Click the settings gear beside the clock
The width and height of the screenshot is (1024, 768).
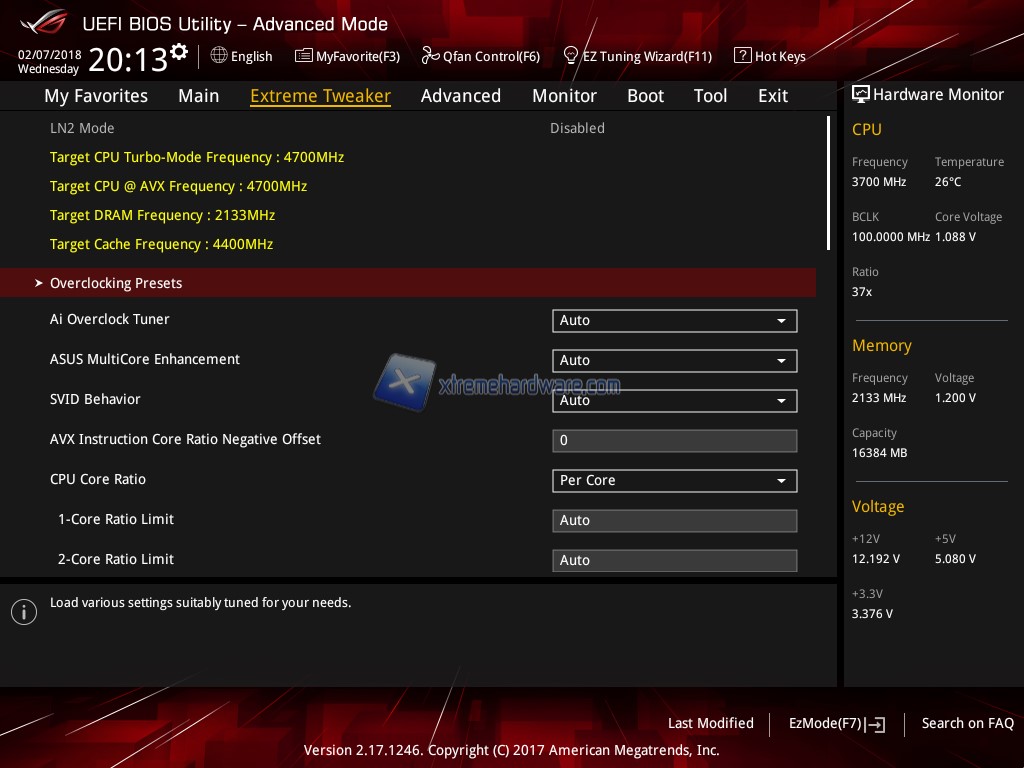click(x=179, y=51)
